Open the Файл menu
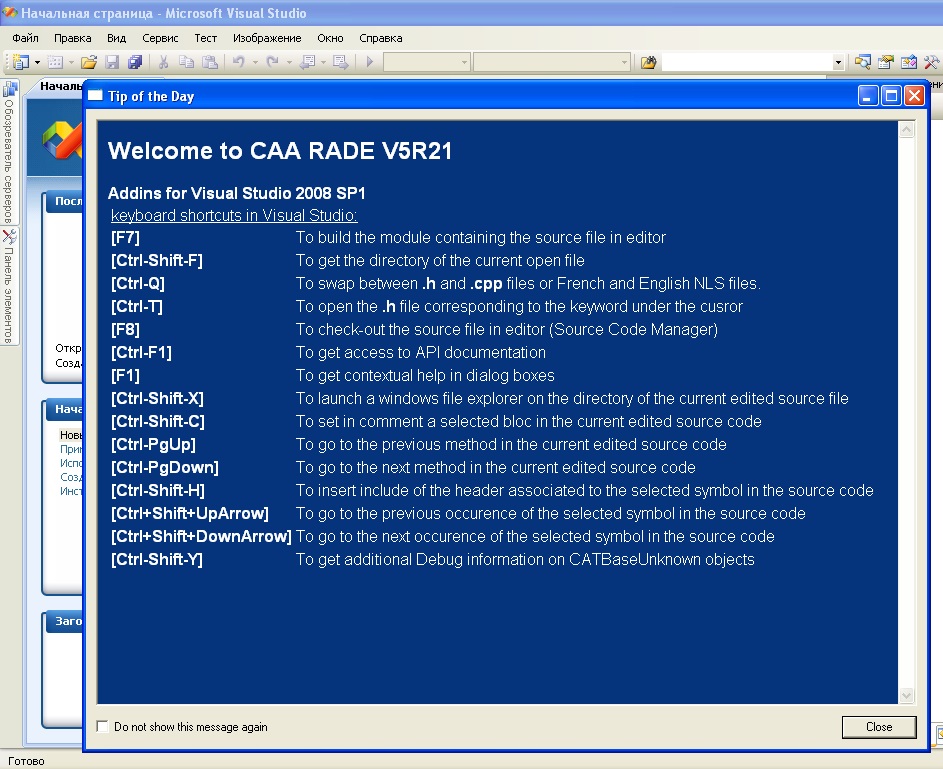The height and width of the screenshot is (769, 943). (25, 38)
